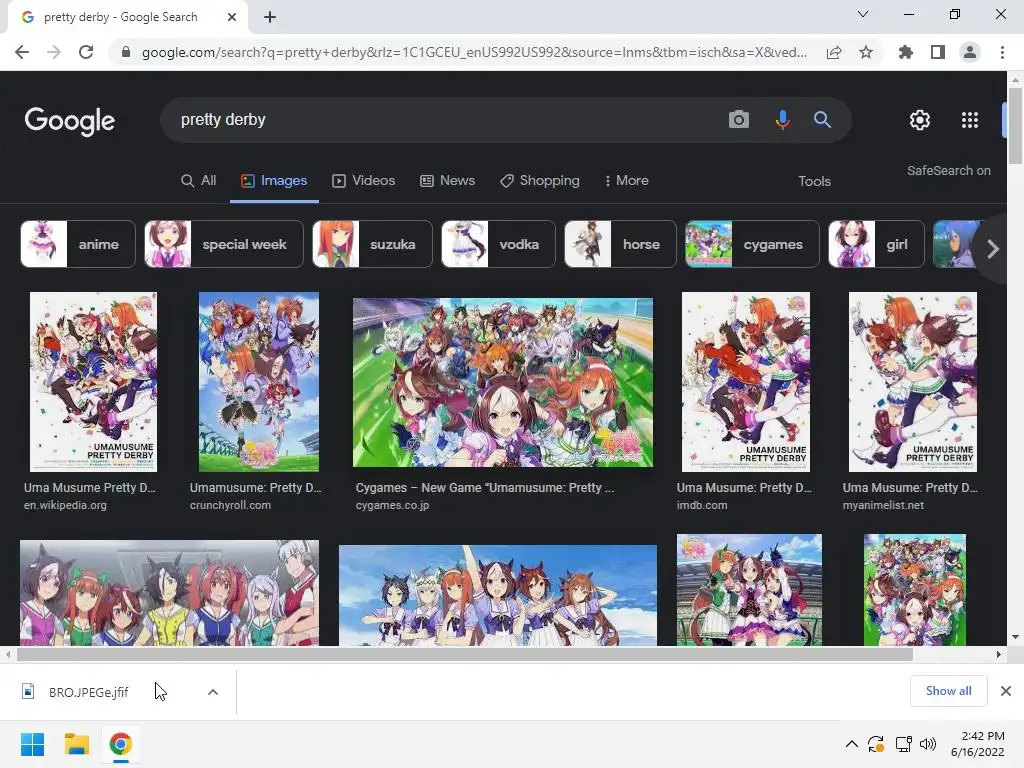Filter images by the anime chip

[x=78, y=244]
